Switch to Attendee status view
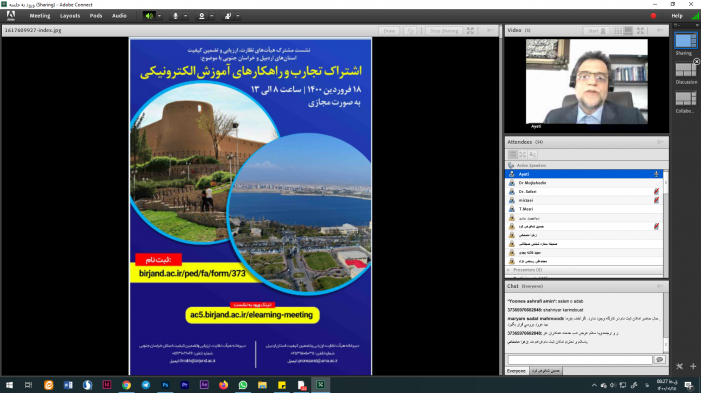 (532, 154)
